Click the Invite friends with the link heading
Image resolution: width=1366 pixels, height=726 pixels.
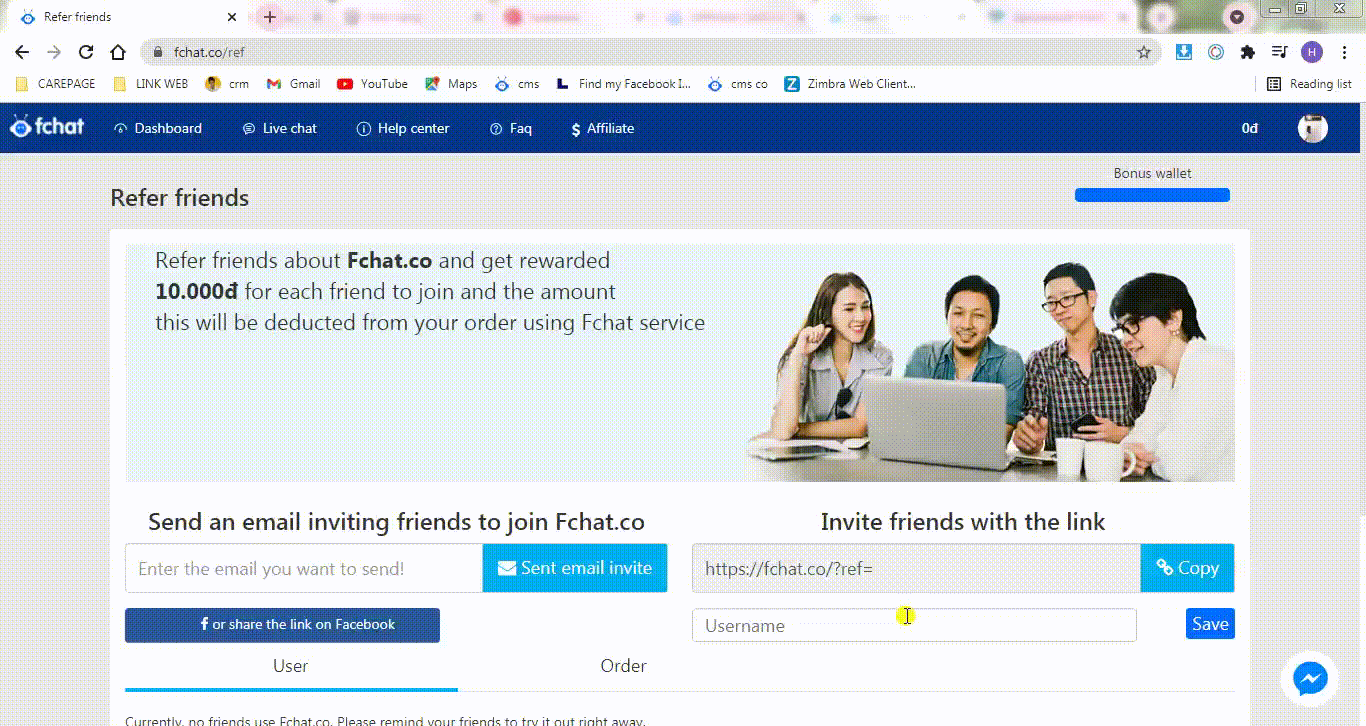963,522
